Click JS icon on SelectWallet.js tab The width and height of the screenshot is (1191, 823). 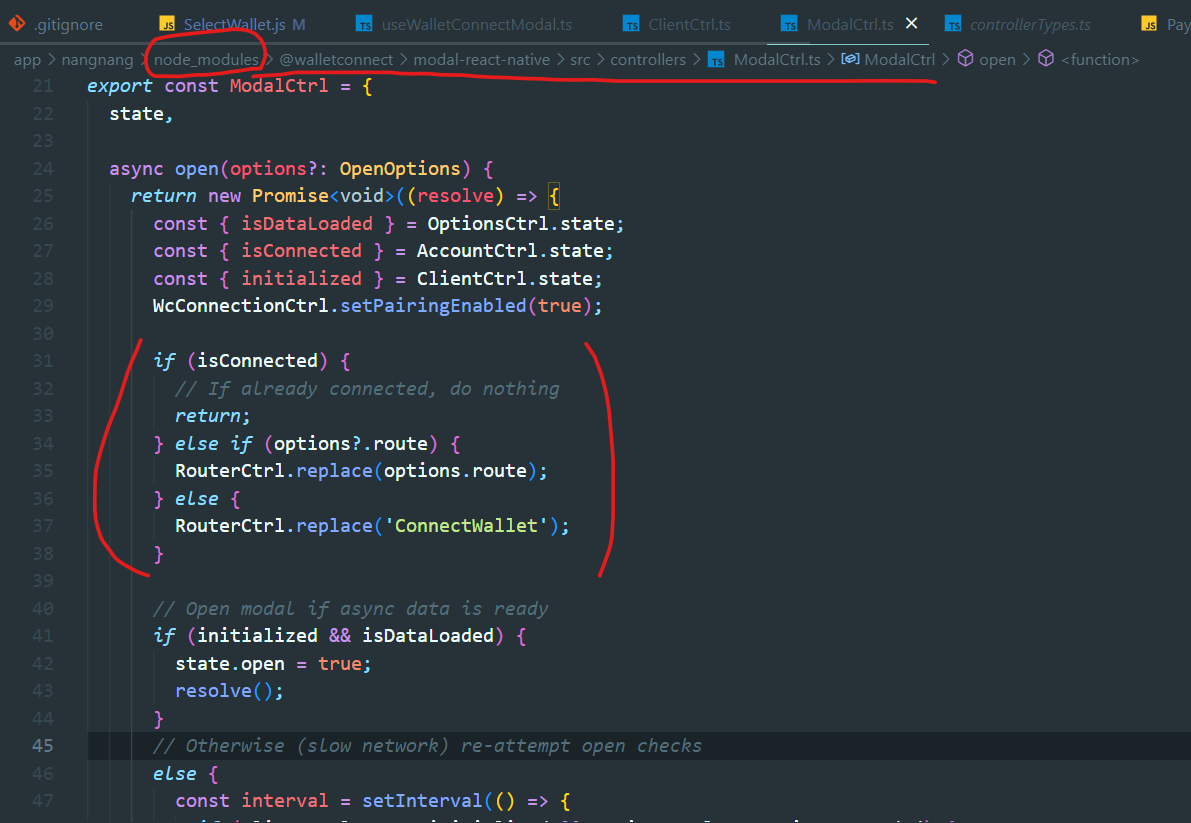167,24
